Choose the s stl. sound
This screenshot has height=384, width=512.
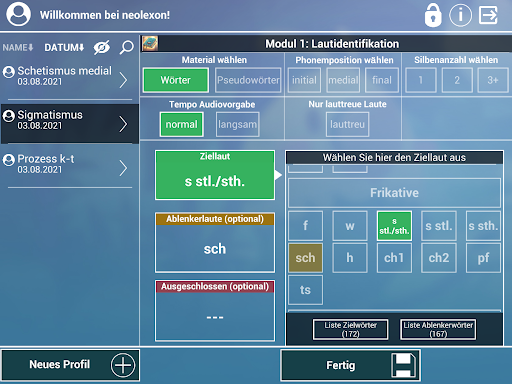click(x=439, y=226)
